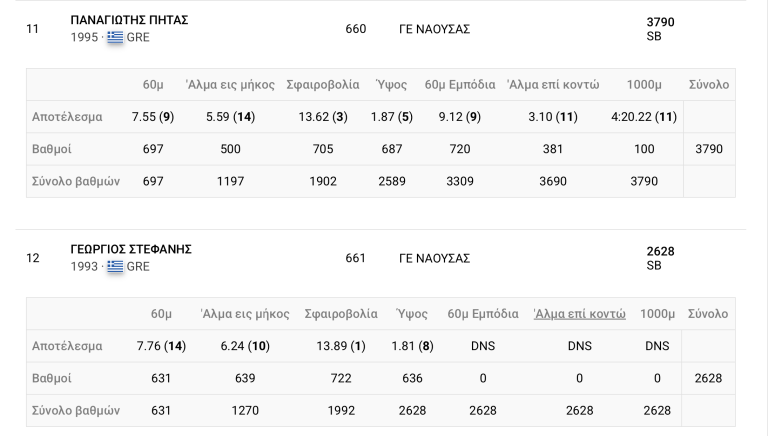Select the 'Άλμα επί κοντώ column header for athlete 11

pos(553,85)
